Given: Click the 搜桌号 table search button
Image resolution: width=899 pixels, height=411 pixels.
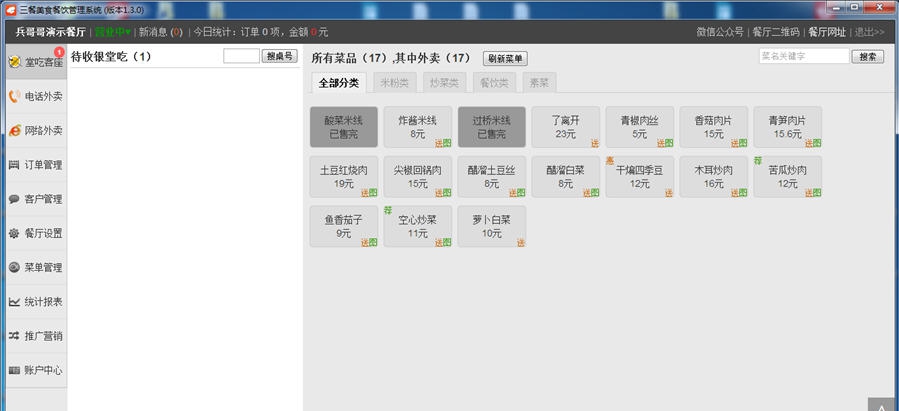Looking at the screenshot, I should (280, 56).
